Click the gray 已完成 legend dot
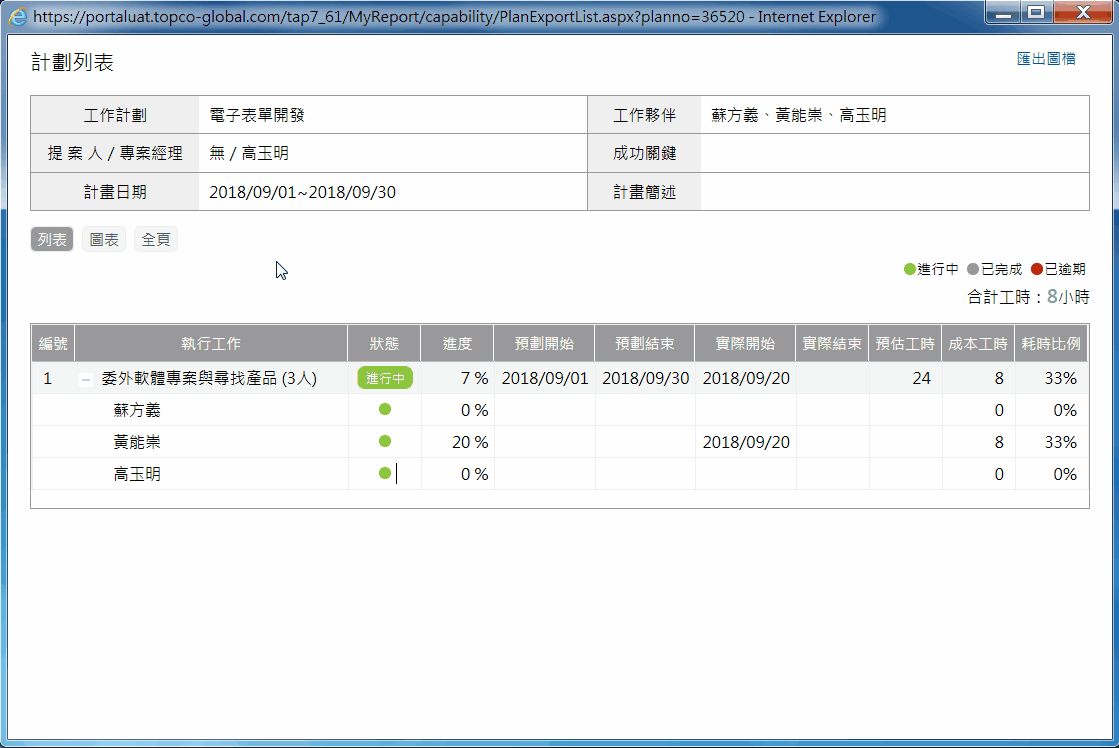Viewport: 1119px width, 748px height. click(x=973, y=269)
